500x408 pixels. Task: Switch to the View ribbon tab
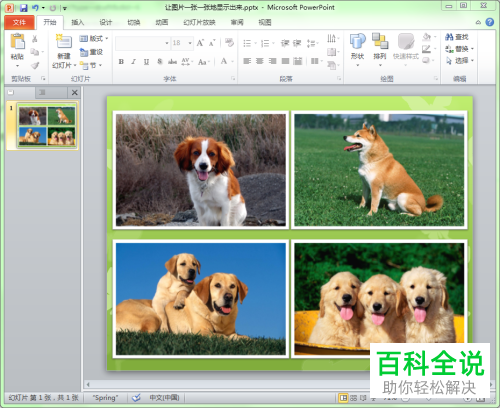(x=265, y=22)
